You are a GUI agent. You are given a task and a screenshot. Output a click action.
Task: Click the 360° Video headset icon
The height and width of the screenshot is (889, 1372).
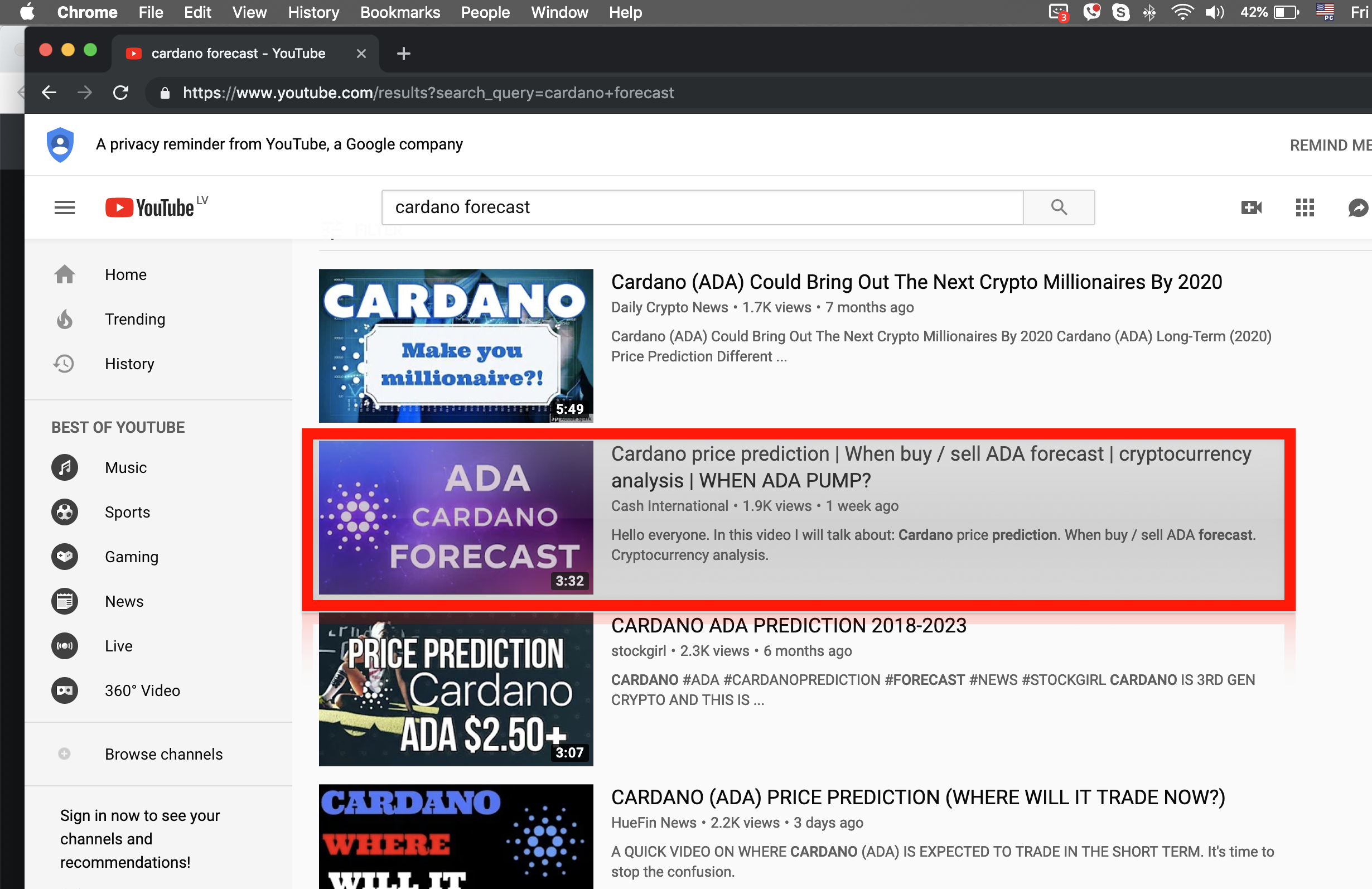pos(65,690)
